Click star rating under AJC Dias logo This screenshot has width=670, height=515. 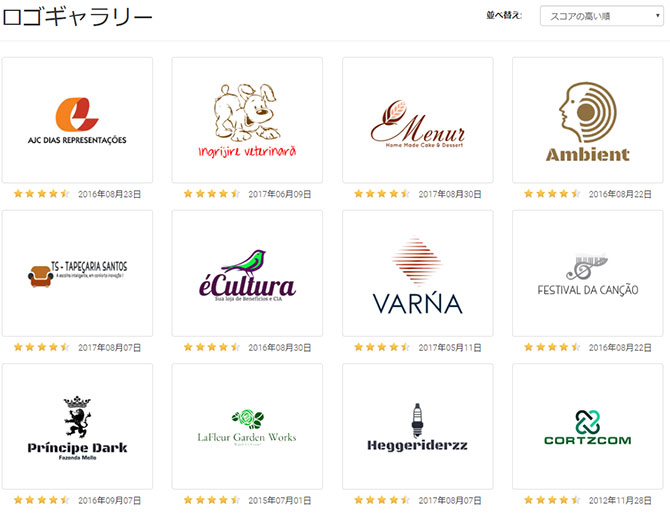point(41,194)
